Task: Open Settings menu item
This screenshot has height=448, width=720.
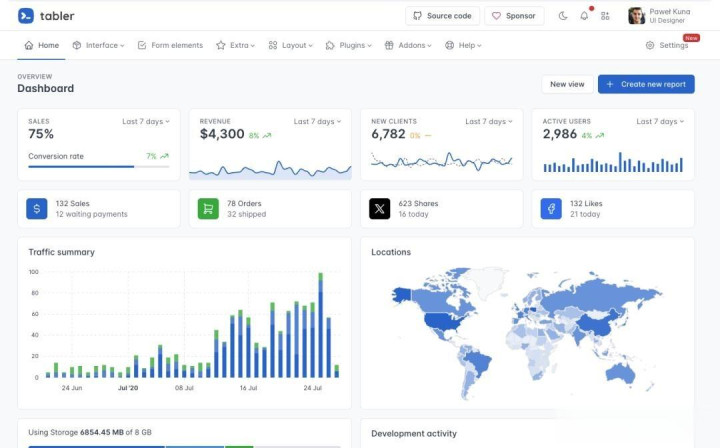Action: [x=667, y=45]
